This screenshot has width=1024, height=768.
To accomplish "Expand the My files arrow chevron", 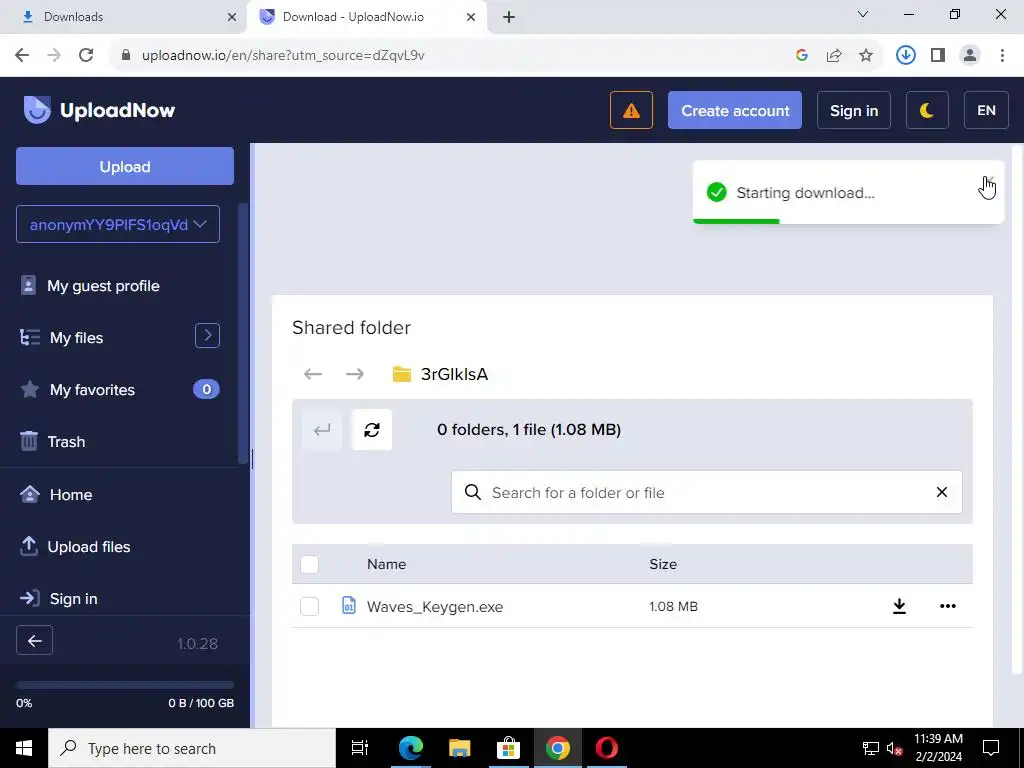I will click(x=207, y=336).
